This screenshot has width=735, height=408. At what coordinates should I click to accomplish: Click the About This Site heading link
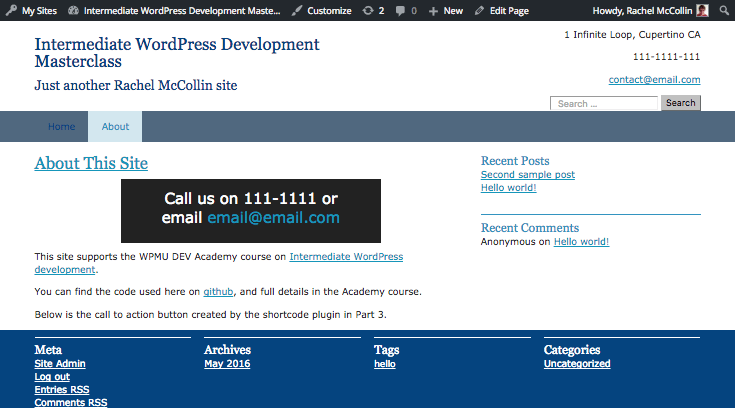(91, 163)
